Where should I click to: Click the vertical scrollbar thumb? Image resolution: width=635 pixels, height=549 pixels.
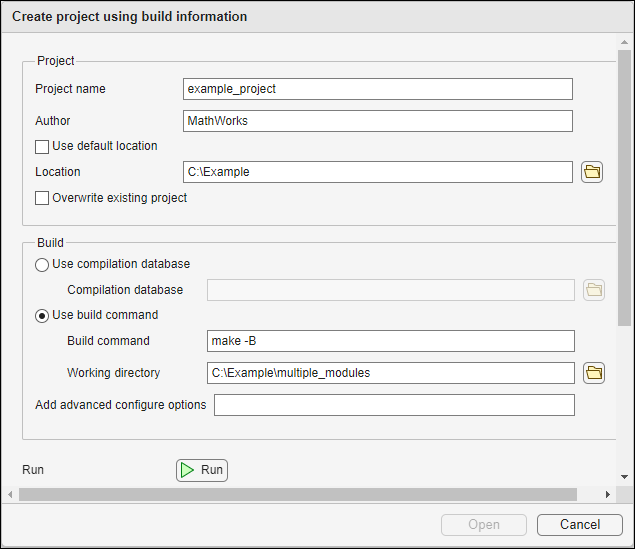point(625,190)
